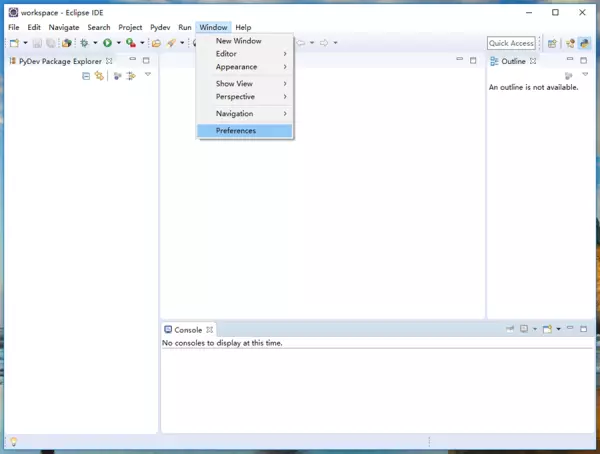Maximize the editor area
Screen dimensions: 600x454
[473, 60]
